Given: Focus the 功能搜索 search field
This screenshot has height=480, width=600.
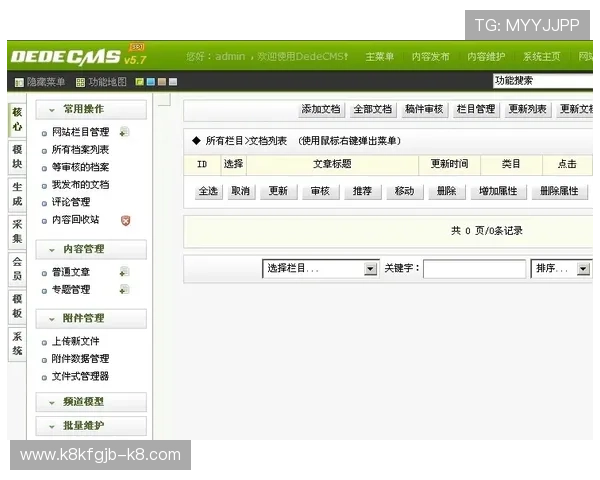Looking at the screenshot, I should (543, 81).
